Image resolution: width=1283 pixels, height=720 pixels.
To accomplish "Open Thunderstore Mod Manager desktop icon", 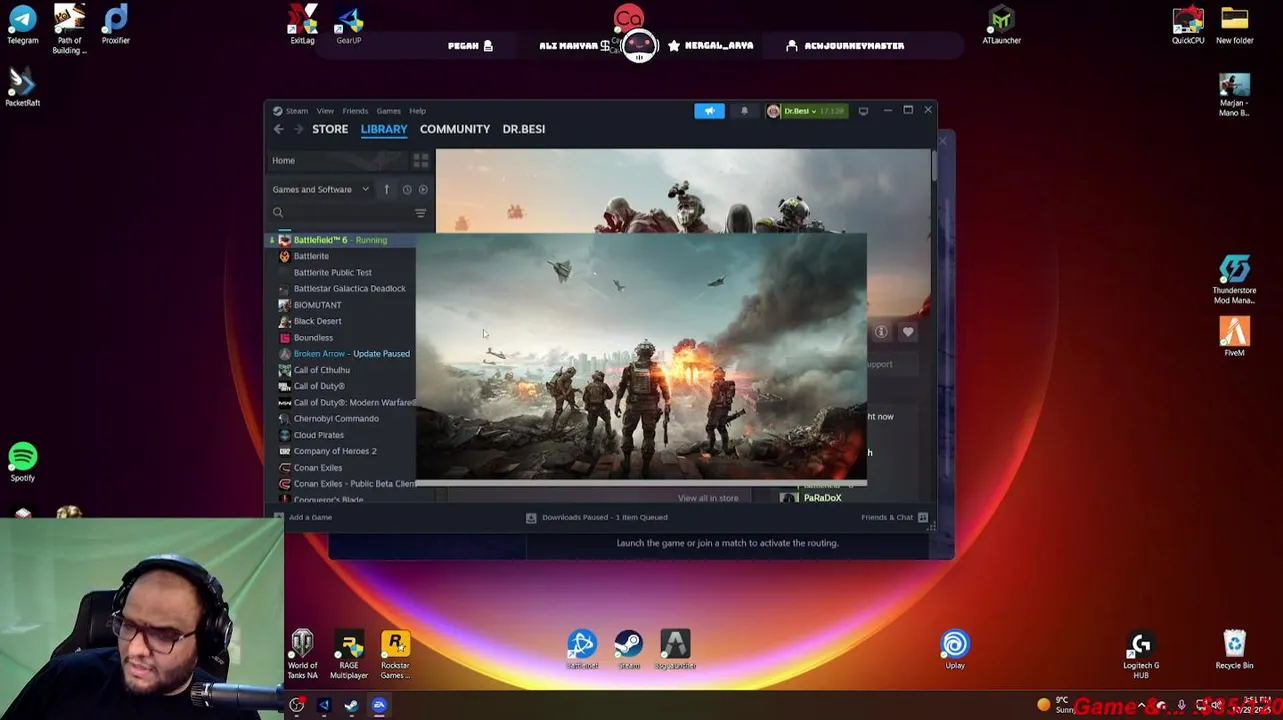I will tap(1234, 280).
